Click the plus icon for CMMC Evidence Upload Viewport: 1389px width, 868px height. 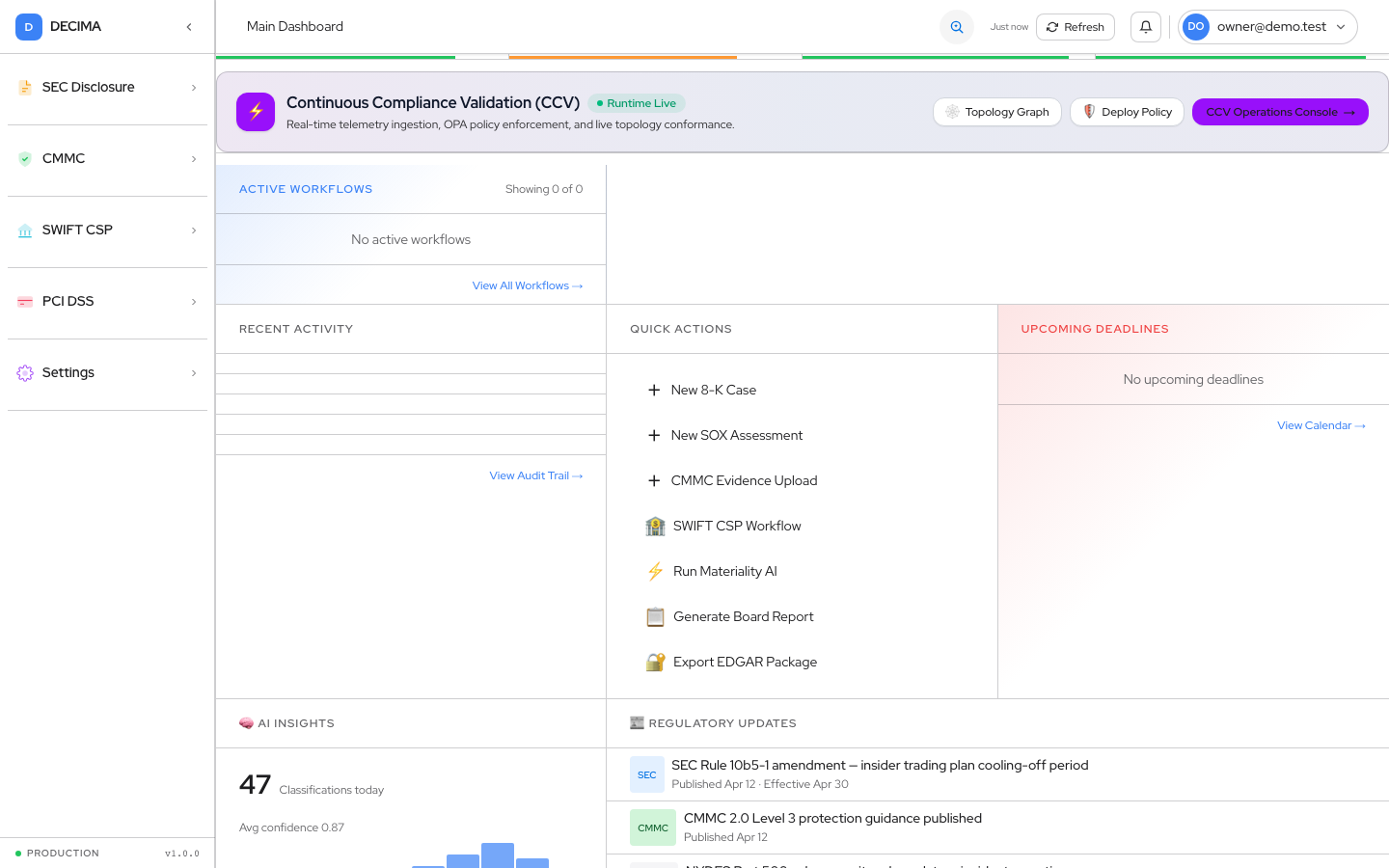pos(654,480)
